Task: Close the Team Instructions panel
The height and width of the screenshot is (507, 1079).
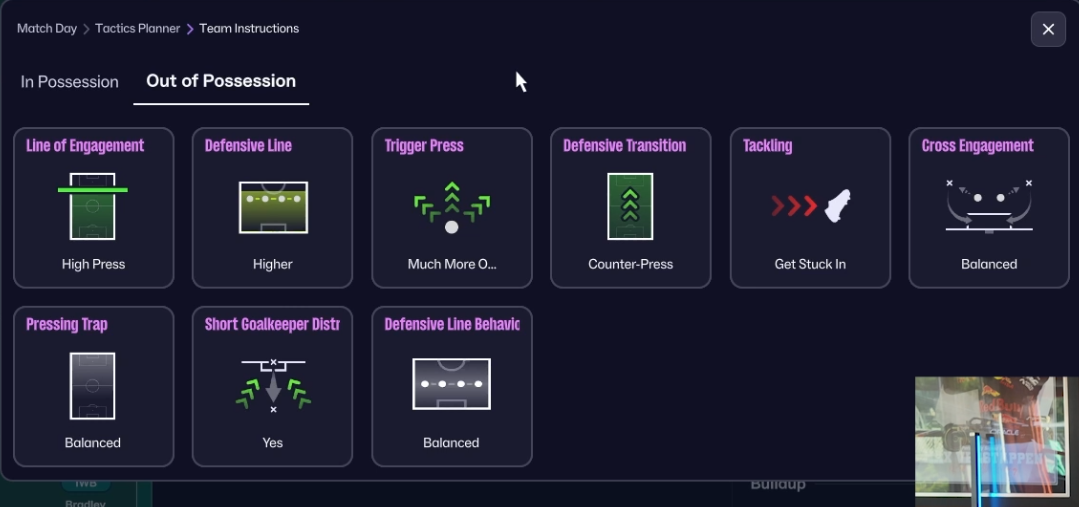Action: (1048, 29)
